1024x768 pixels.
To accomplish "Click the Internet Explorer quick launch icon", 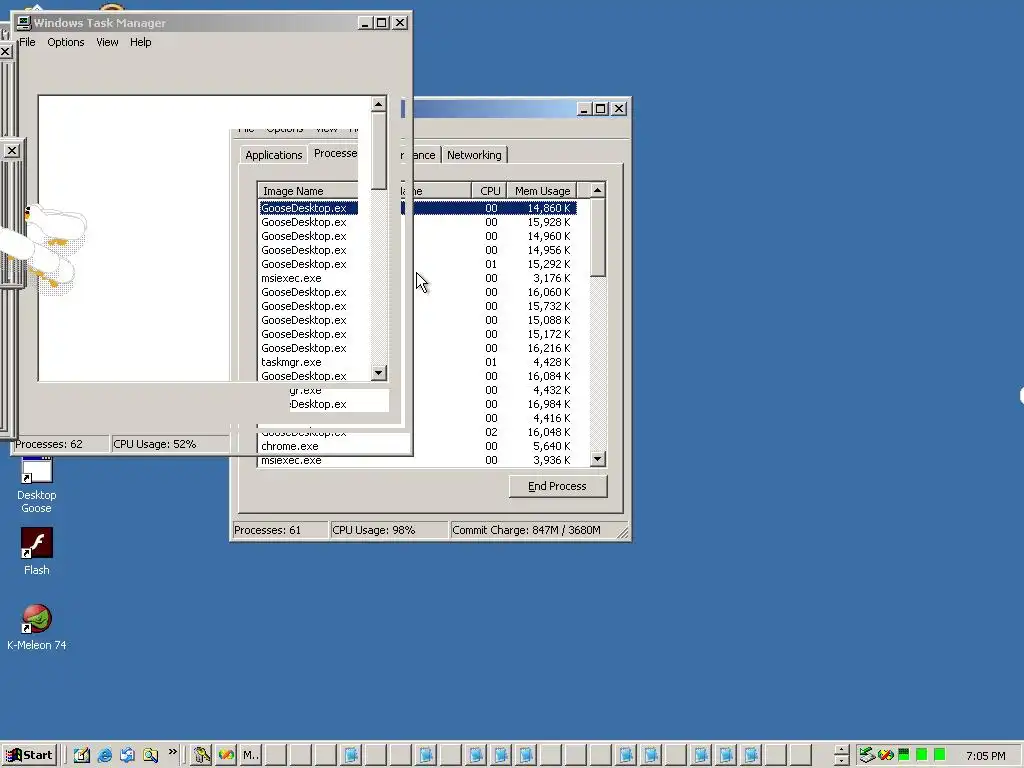I will pos(104,755).
